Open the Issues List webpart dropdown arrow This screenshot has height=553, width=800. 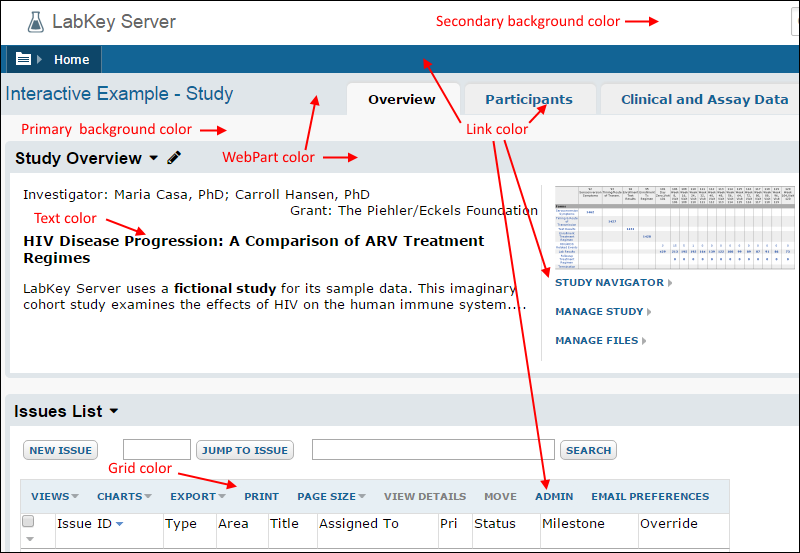click(114, 411)
